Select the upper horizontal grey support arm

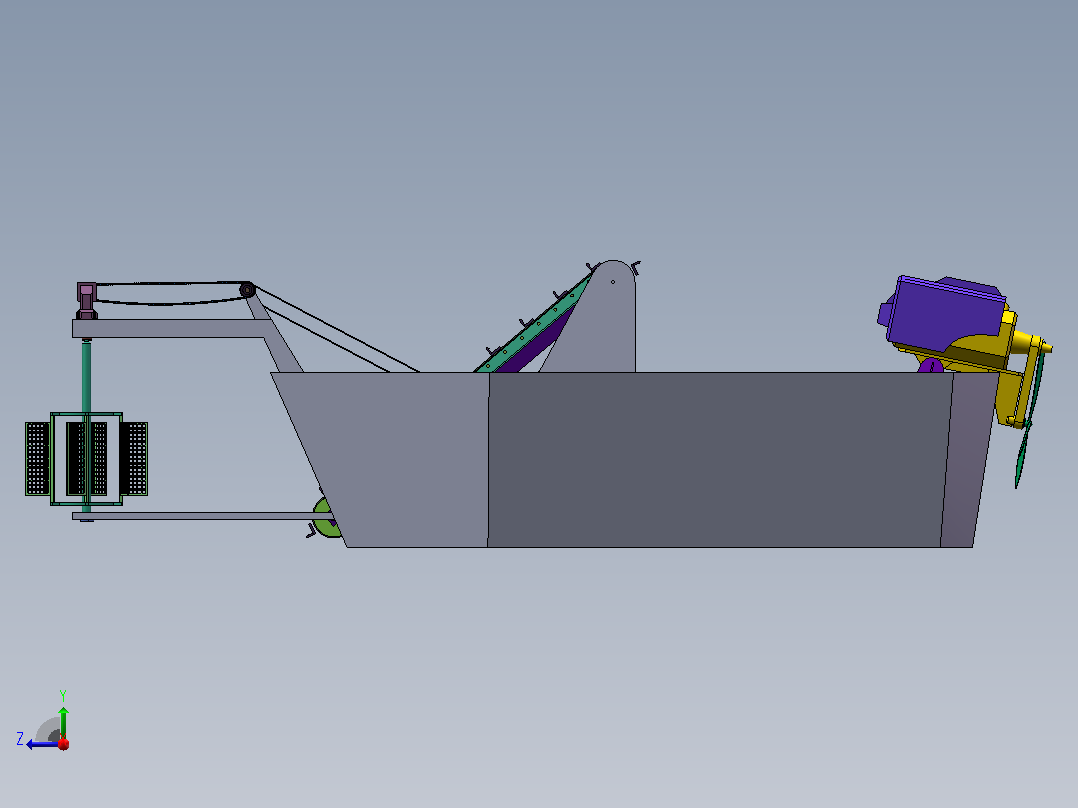[168, 328]
